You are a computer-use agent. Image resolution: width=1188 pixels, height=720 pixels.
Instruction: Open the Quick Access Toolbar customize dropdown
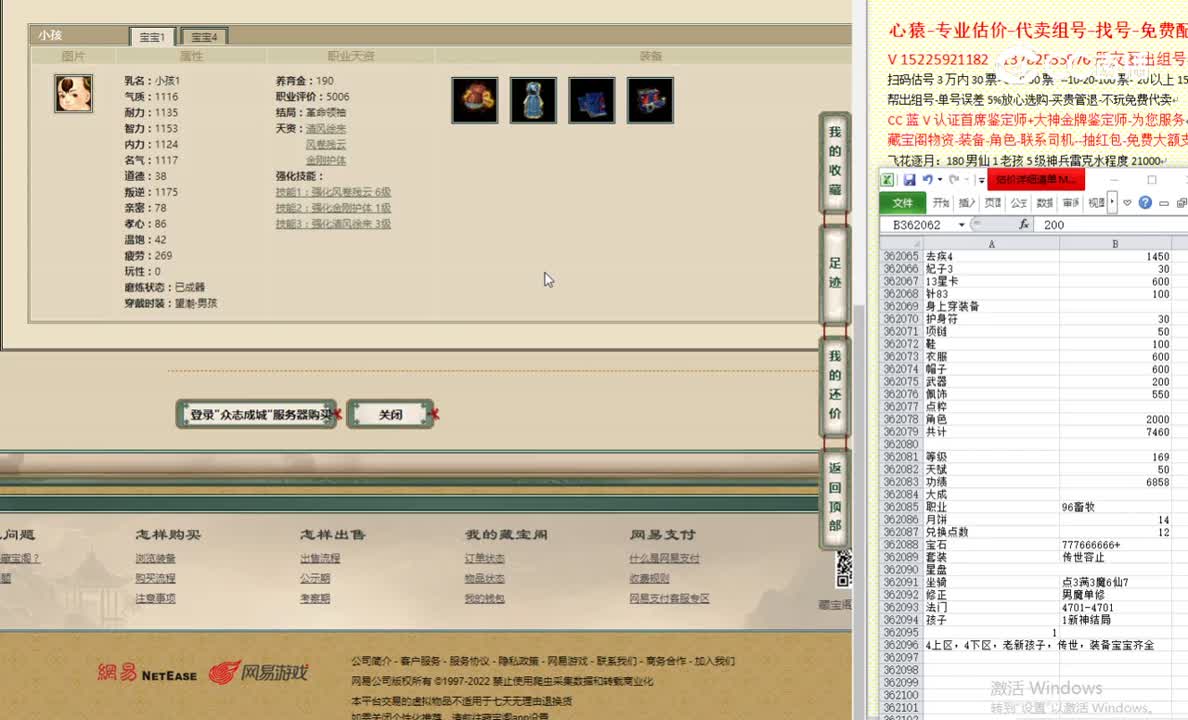pos(980,180)
